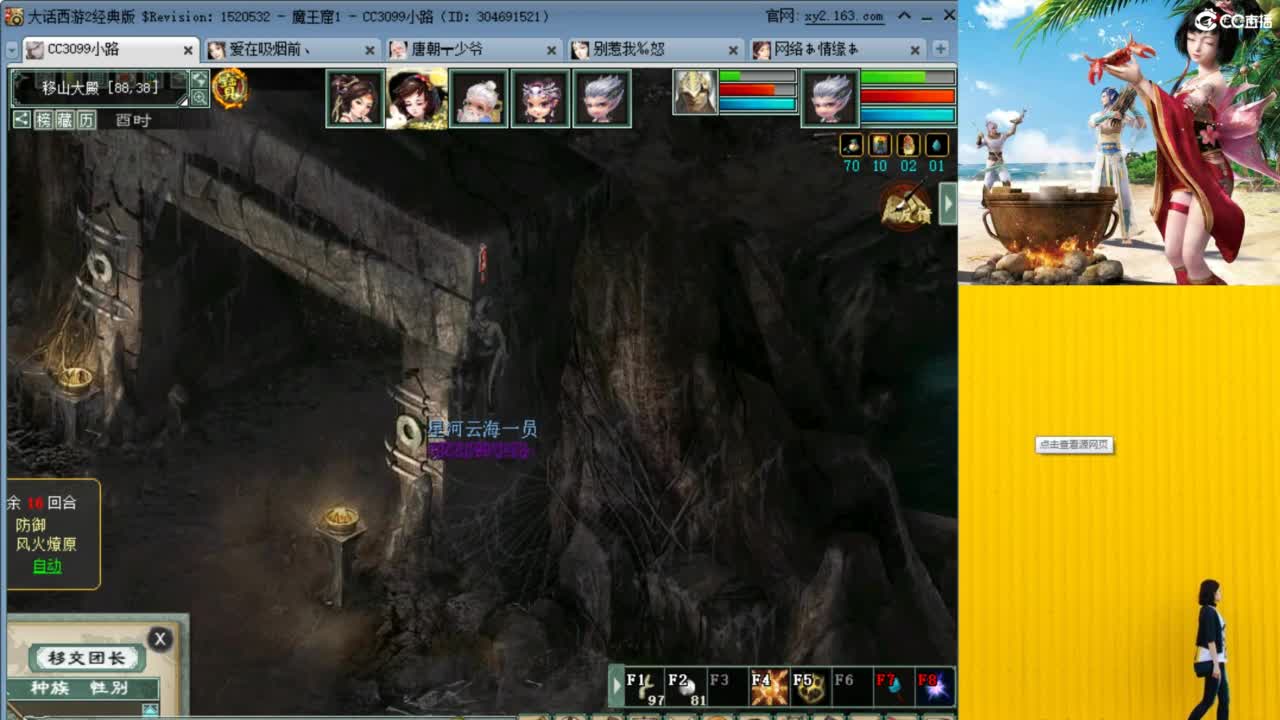Screen dimensions: 1280x720
Task: Open the 历 calendar button
Action: point(87,120)
